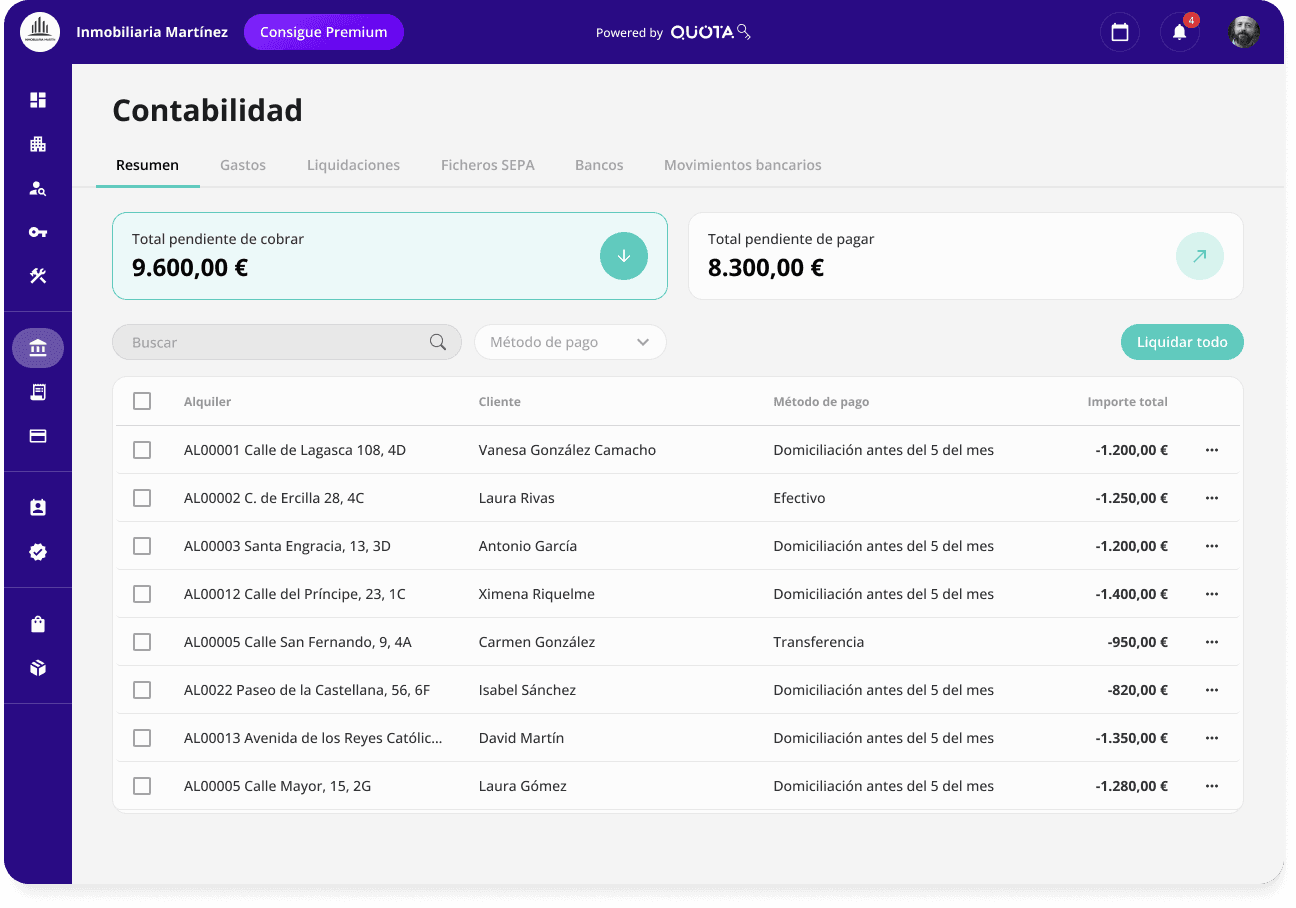
Task: Click the diagonal arrow icon on pendiente de pagar
Action: [1200, 256]
